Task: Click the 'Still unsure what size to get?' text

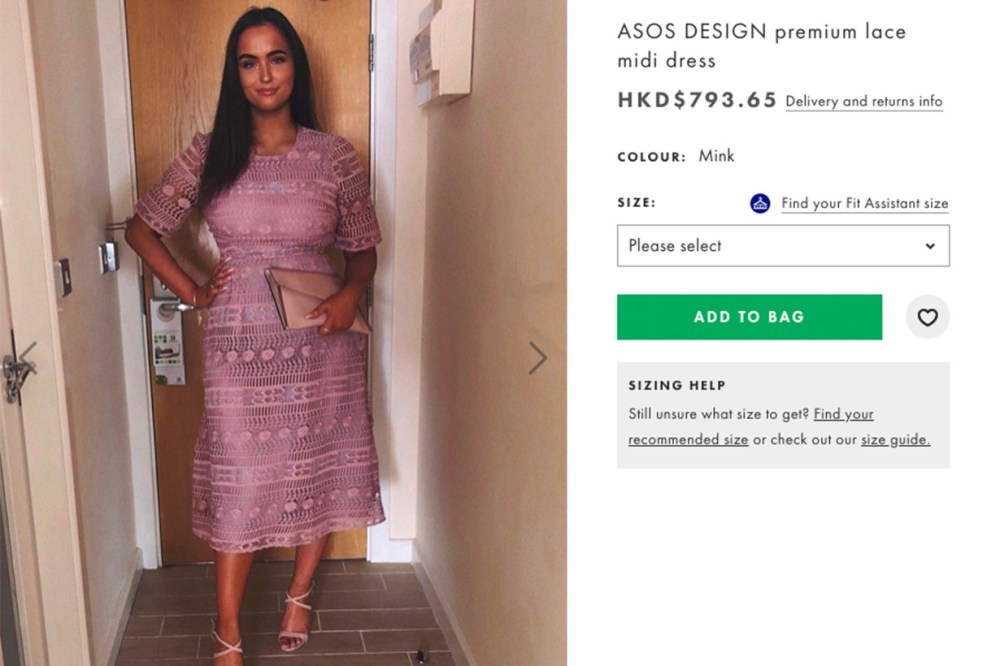Action: (x=718, y=414)
